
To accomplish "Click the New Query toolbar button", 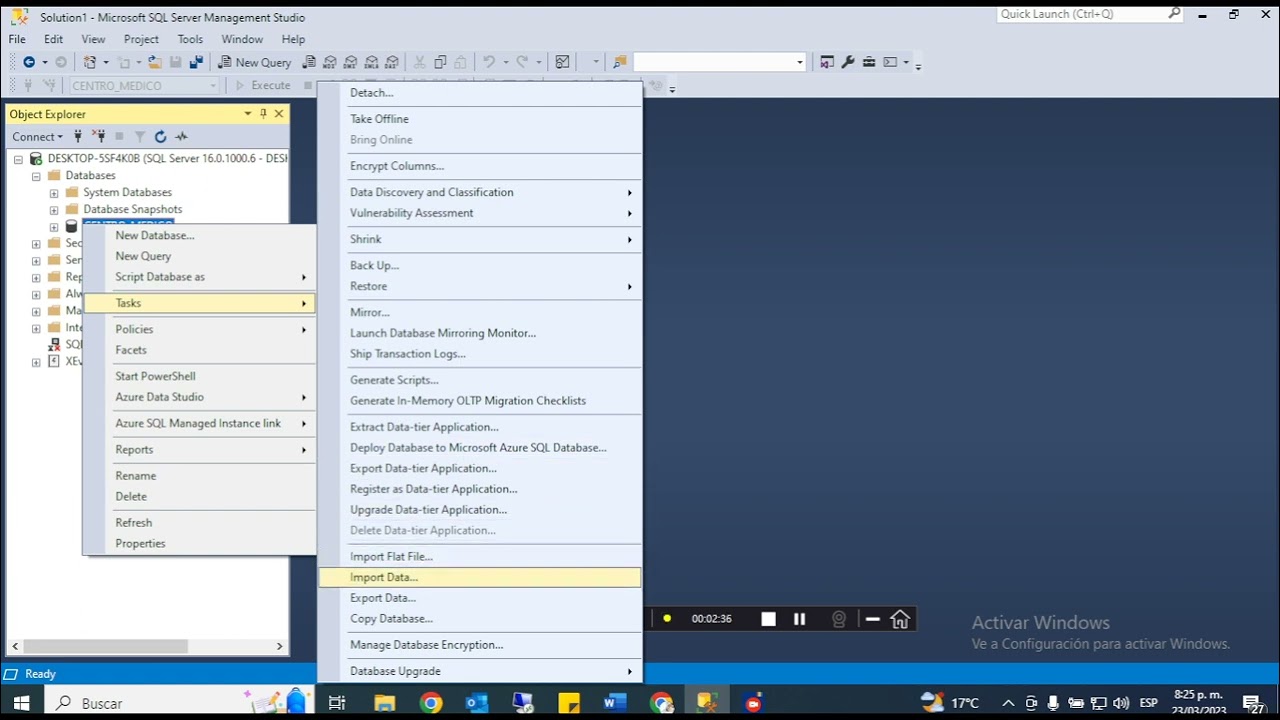I will (x=253, y=62).
